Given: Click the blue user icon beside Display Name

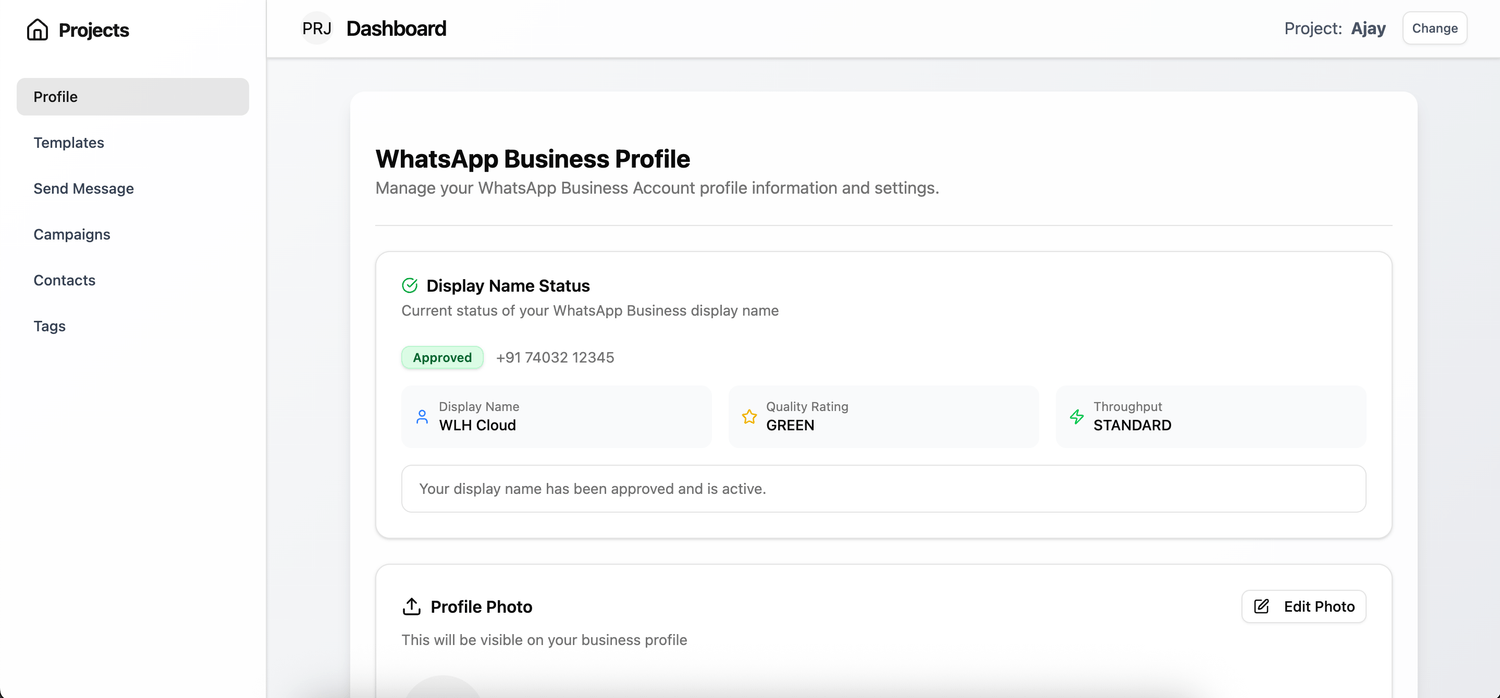Looking at the screenshot, I should tap(422, 416).
